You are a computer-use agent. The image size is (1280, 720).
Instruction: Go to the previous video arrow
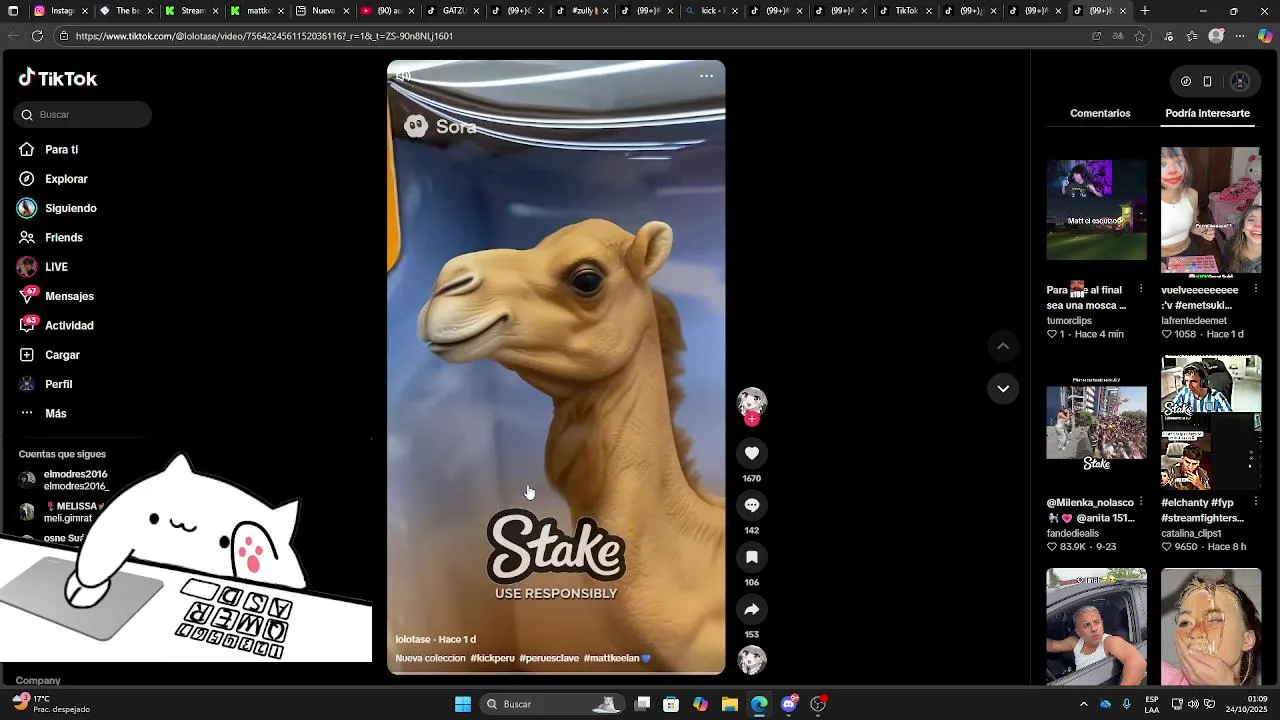[x=1003, y=346]
